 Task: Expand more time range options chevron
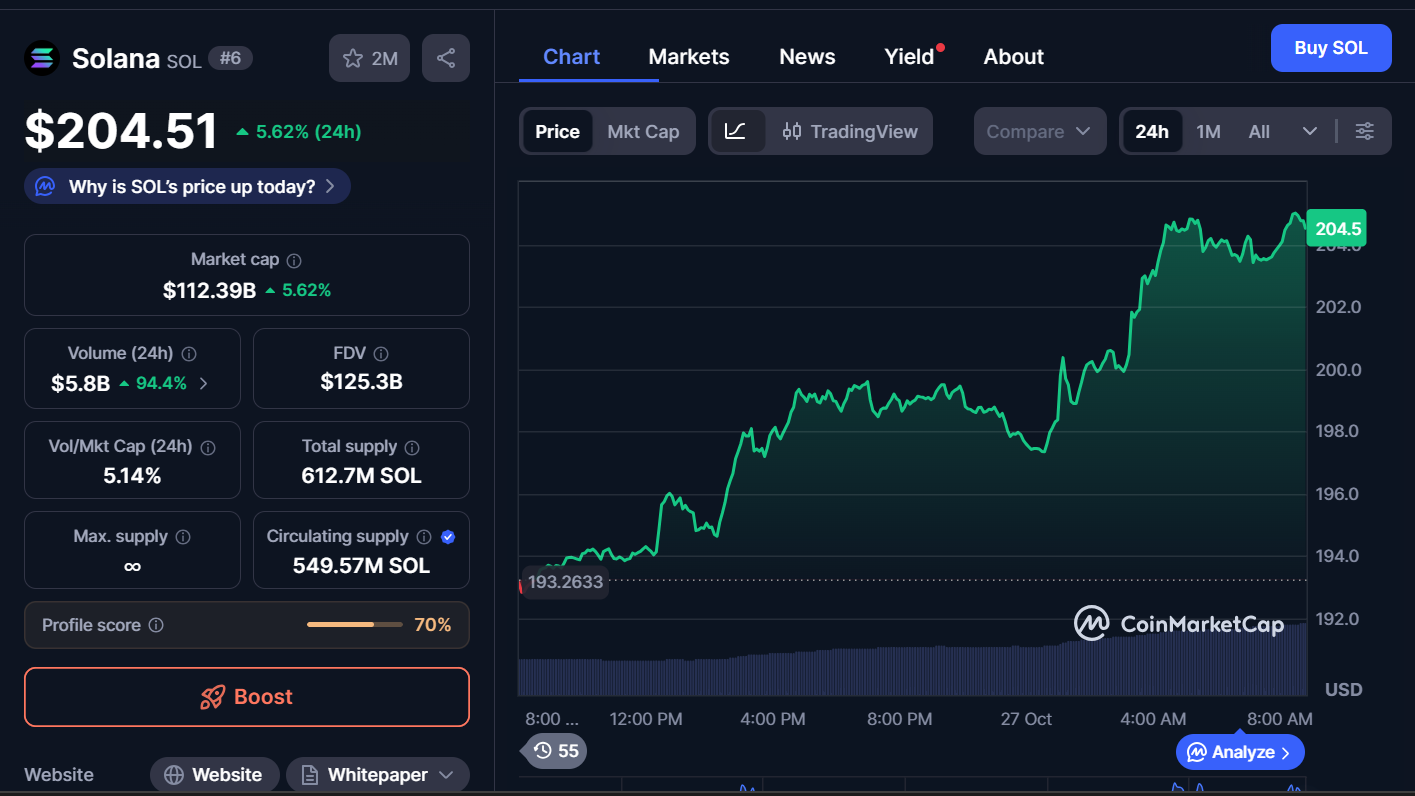[x=1309, y=131]
